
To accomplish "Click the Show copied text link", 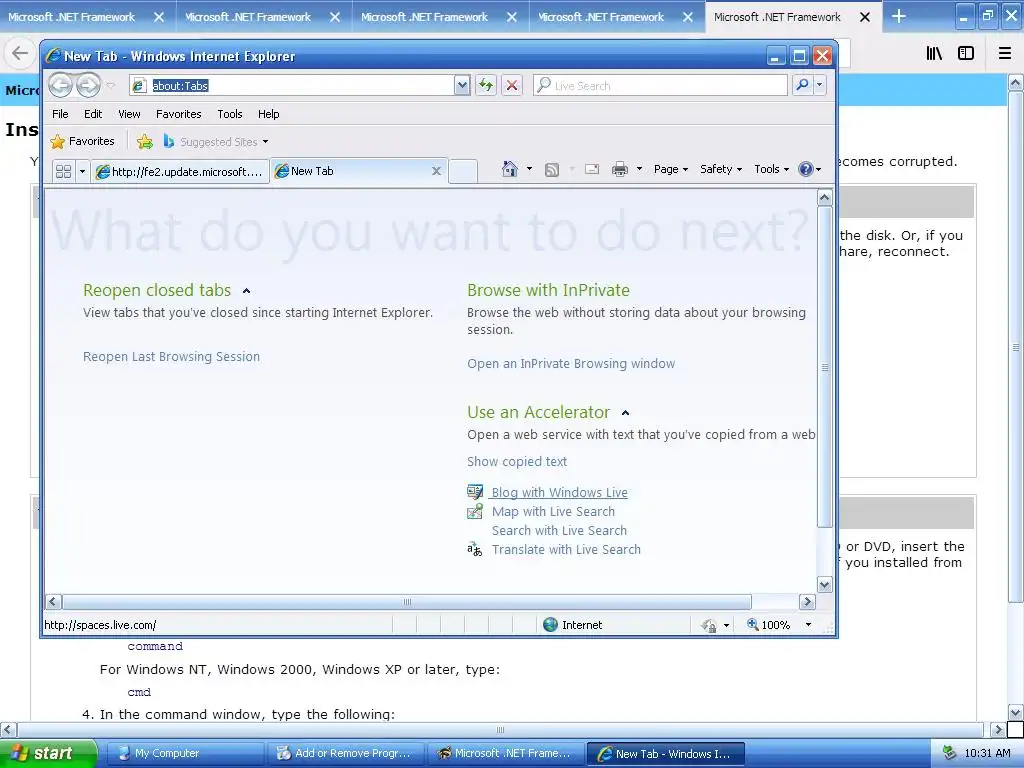I will click(x=517, y=462).
